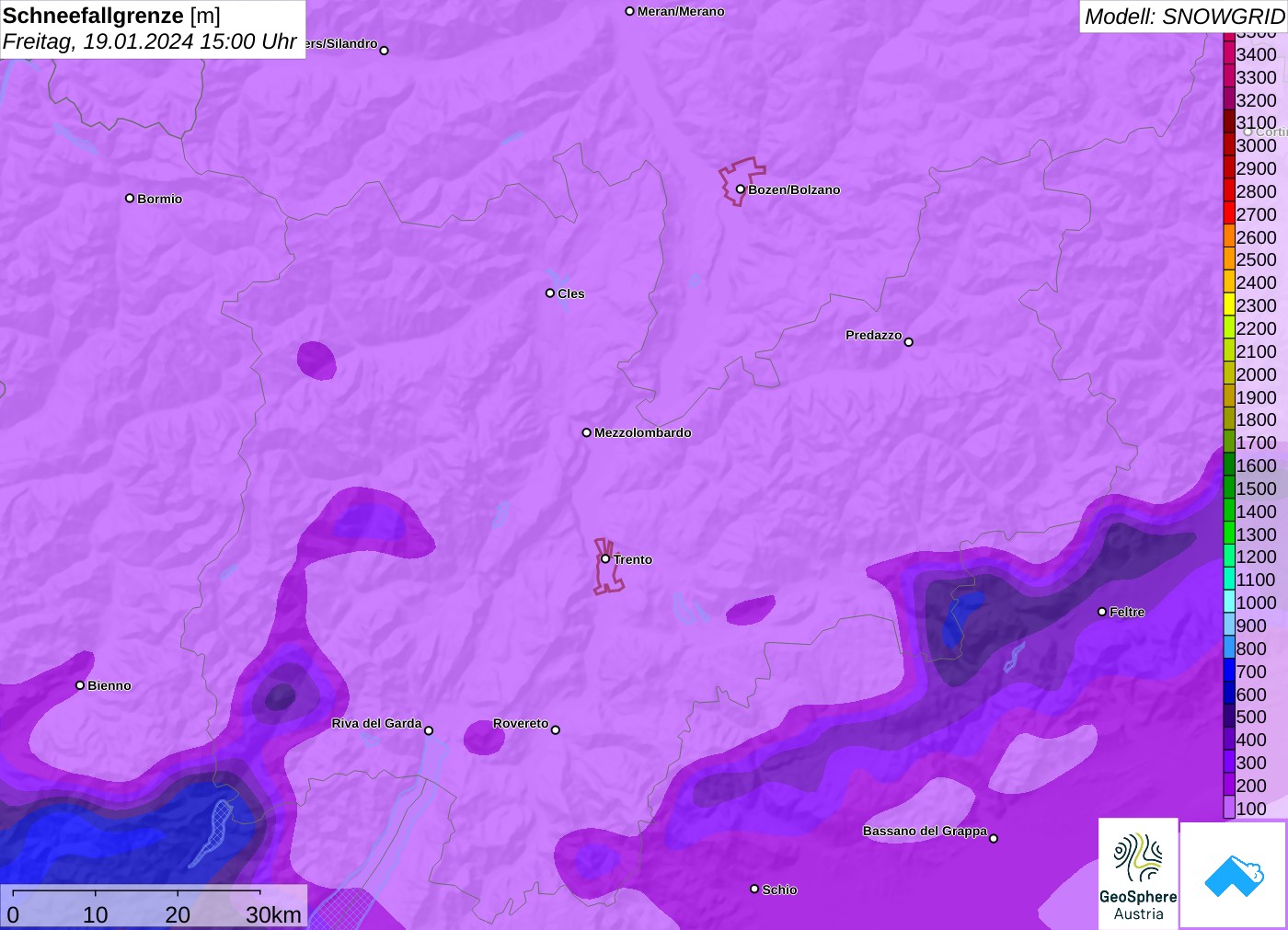Click the 1000 cyan legend swatch
This screenshot has height=930, width=1288.
1229,602
